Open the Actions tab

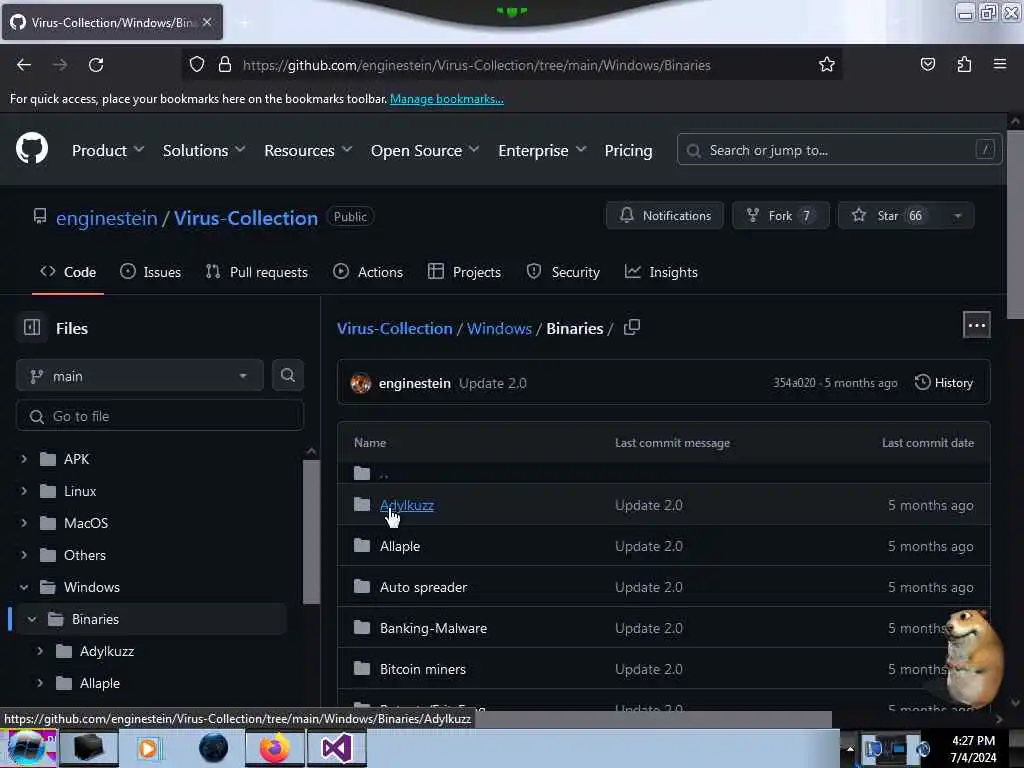368,272
